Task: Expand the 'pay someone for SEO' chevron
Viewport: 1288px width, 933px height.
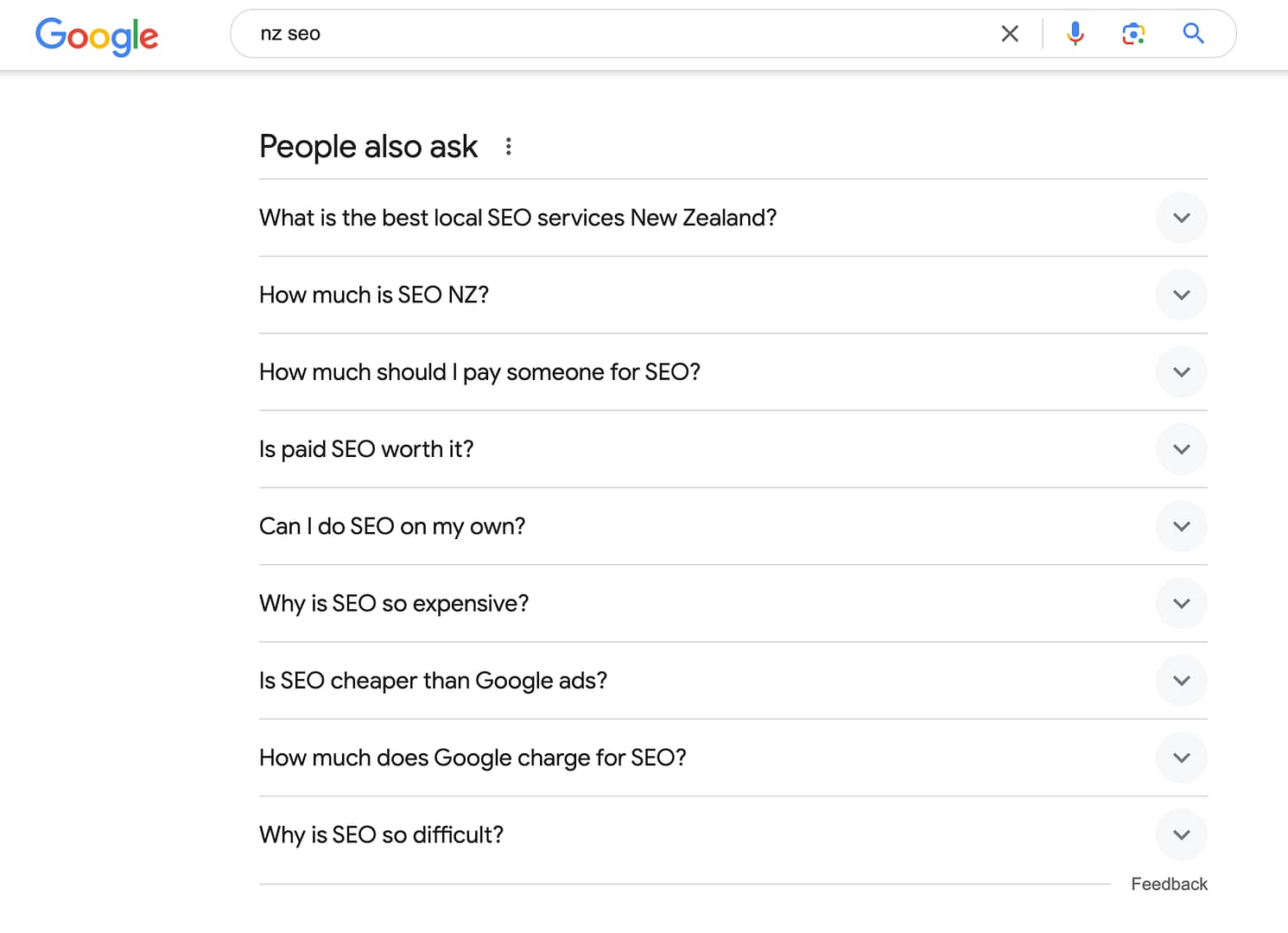Action: tap(1181, 372)
